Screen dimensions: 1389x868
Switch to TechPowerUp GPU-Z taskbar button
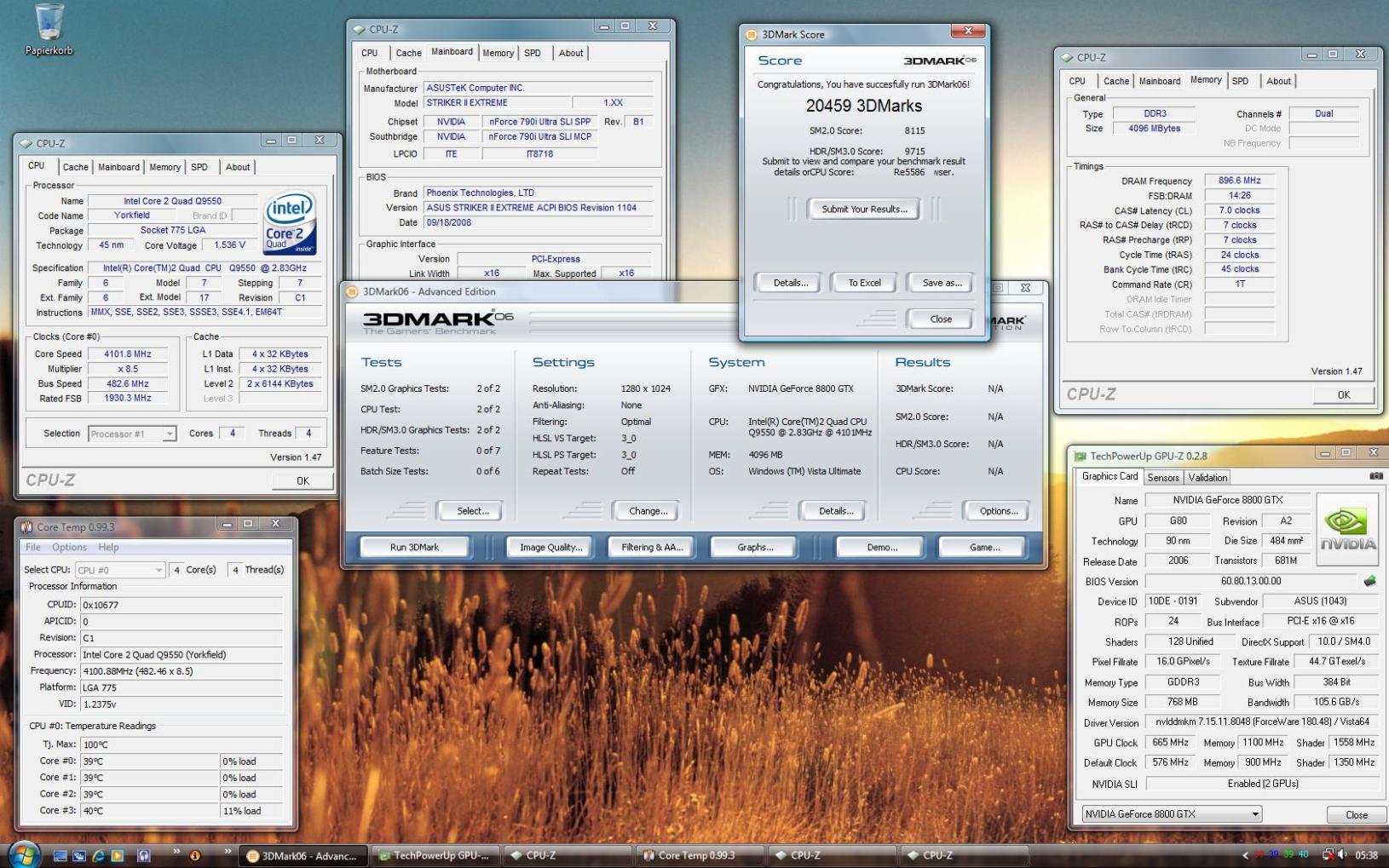click(435, 855)
